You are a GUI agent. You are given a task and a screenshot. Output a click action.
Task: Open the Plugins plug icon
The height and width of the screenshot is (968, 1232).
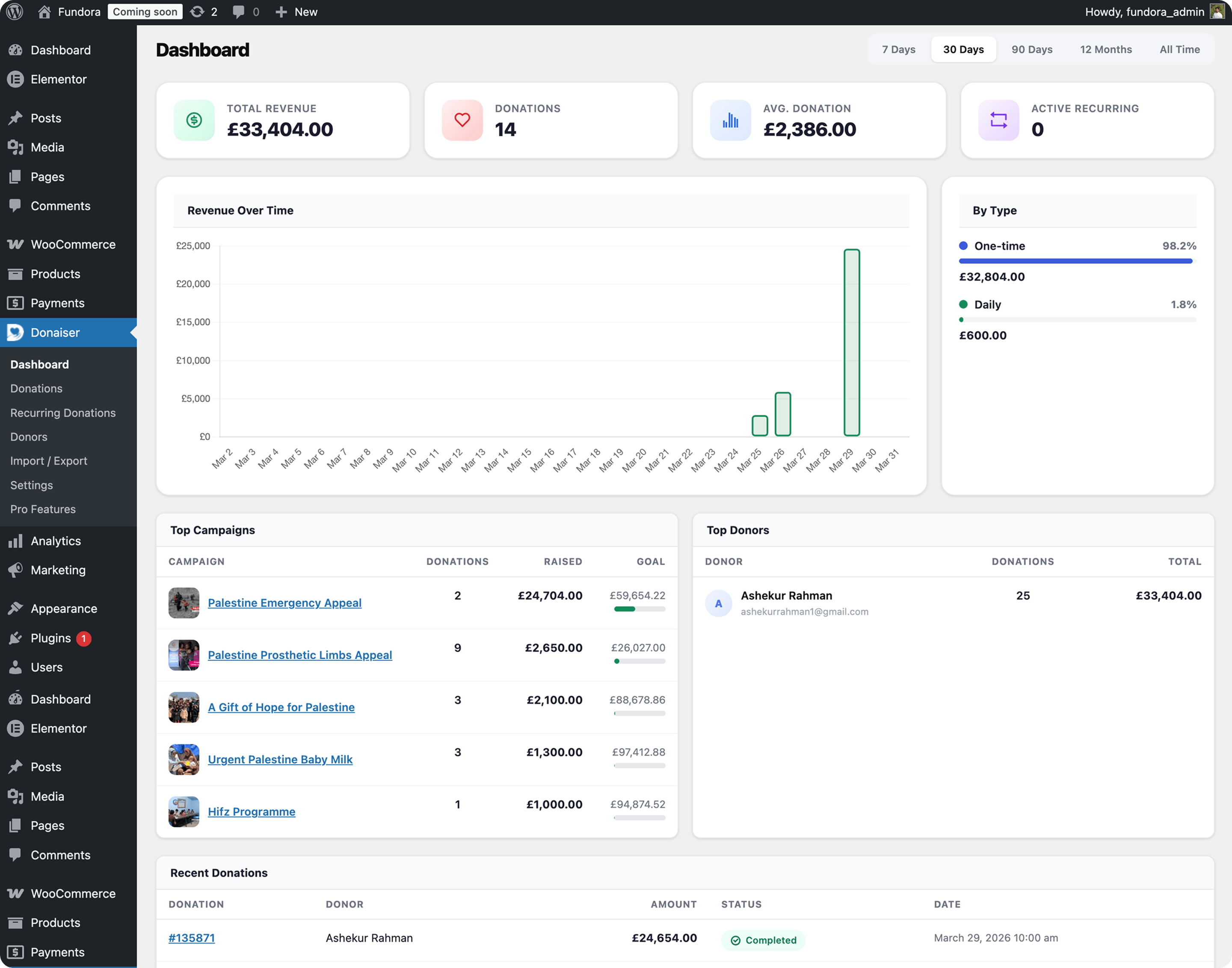pyautogui.click(x=16, y=638)
